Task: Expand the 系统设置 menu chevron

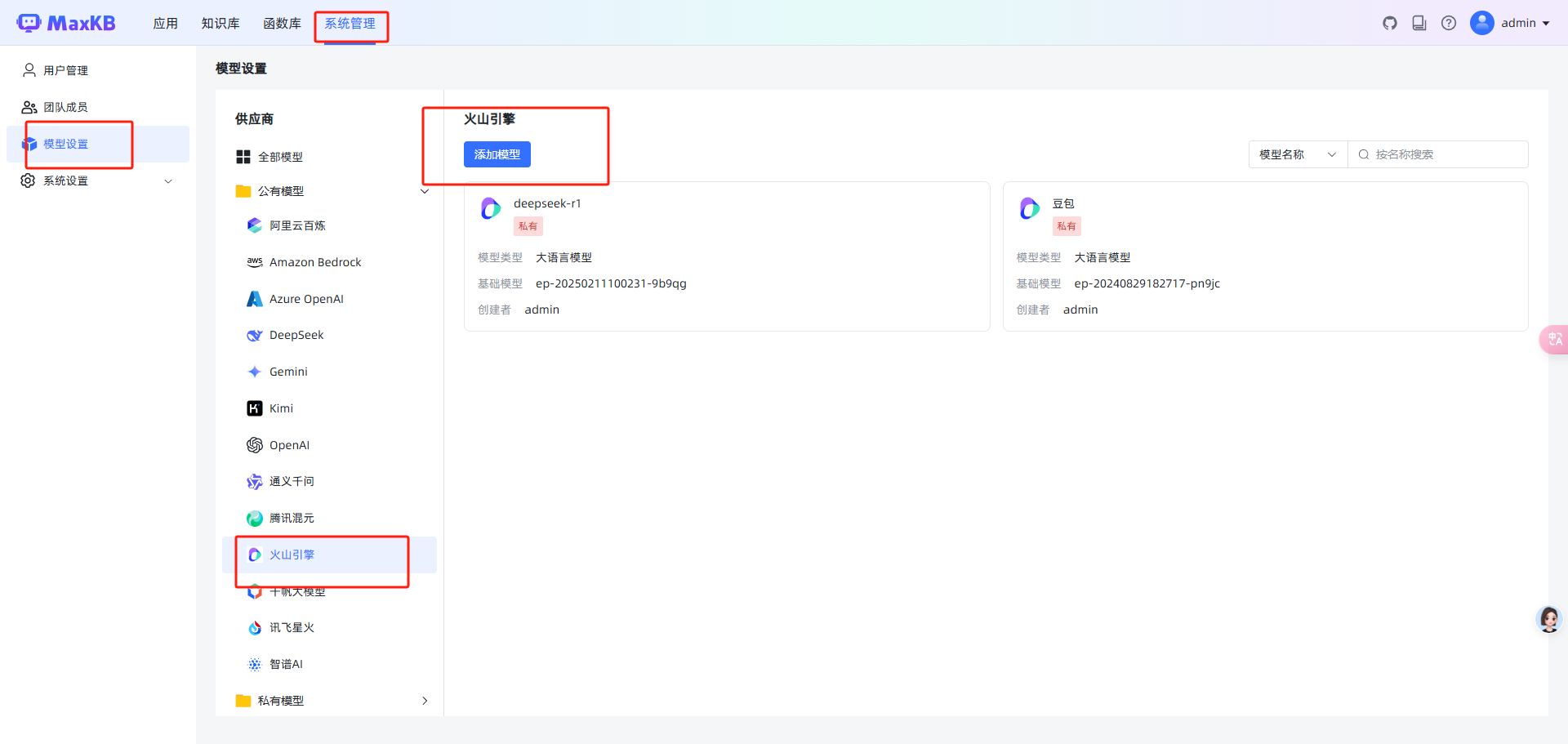Action: (168, 181)
